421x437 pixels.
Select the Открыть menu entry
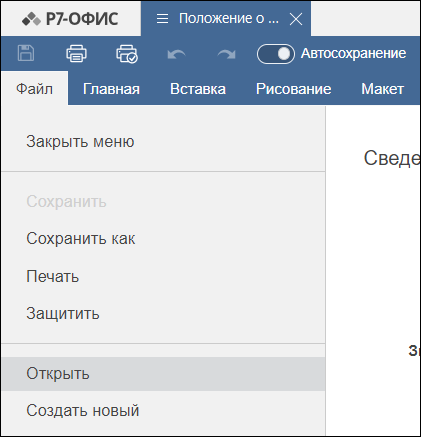point(163,374)
